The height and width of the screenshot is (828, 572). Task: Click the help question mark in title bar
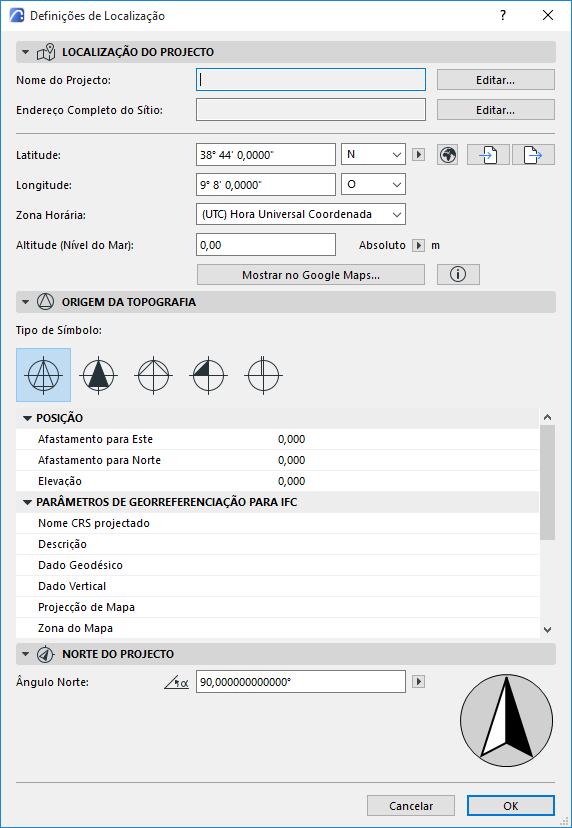point(503,15)
